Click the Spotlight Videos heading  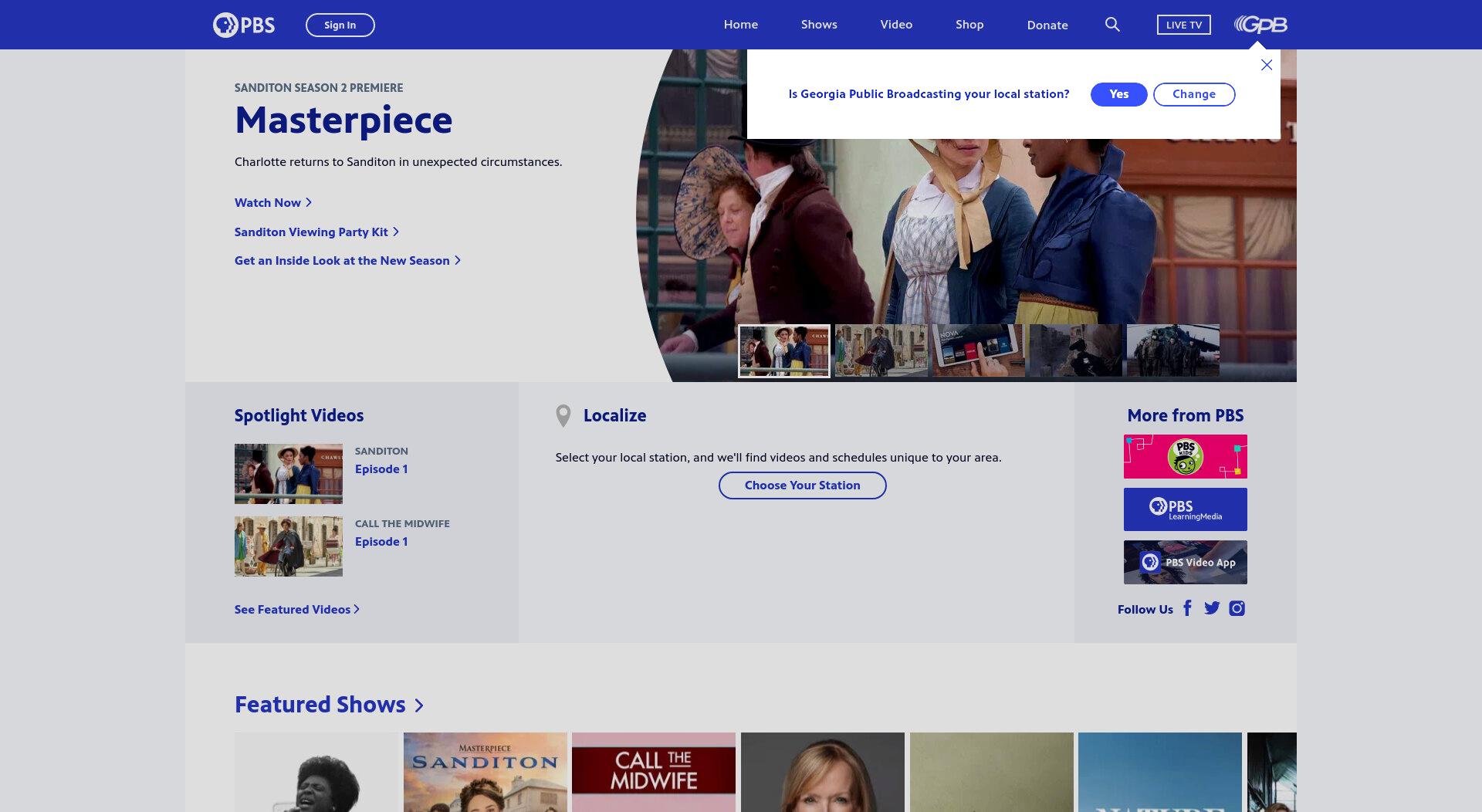tap(299, 416)
